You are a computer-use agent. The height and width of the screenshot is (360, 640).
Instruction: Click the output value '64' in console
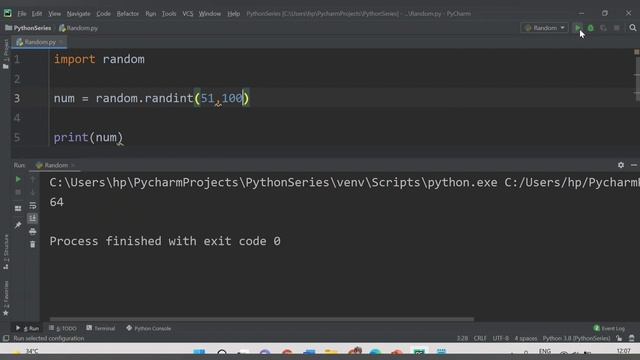pyautogui.click(x=56, y=202)
